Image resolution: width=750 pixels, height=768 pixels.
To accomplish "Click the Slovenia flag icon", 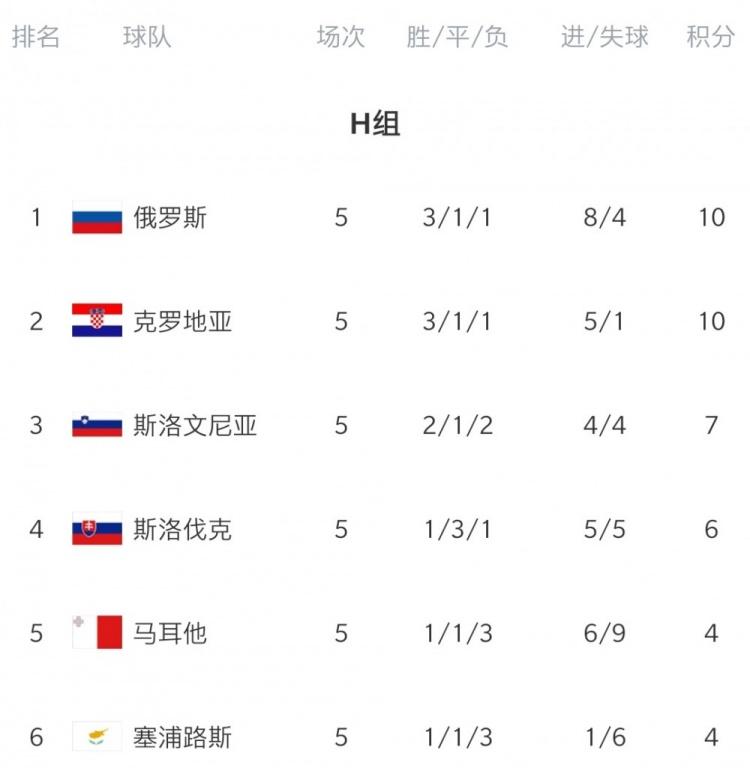I will [x=97, y=425].
